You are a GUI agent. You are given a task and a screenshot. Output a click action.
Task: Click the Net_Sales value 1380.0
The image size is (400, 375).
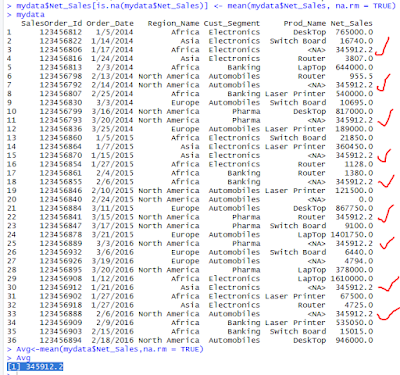[359, 173]
